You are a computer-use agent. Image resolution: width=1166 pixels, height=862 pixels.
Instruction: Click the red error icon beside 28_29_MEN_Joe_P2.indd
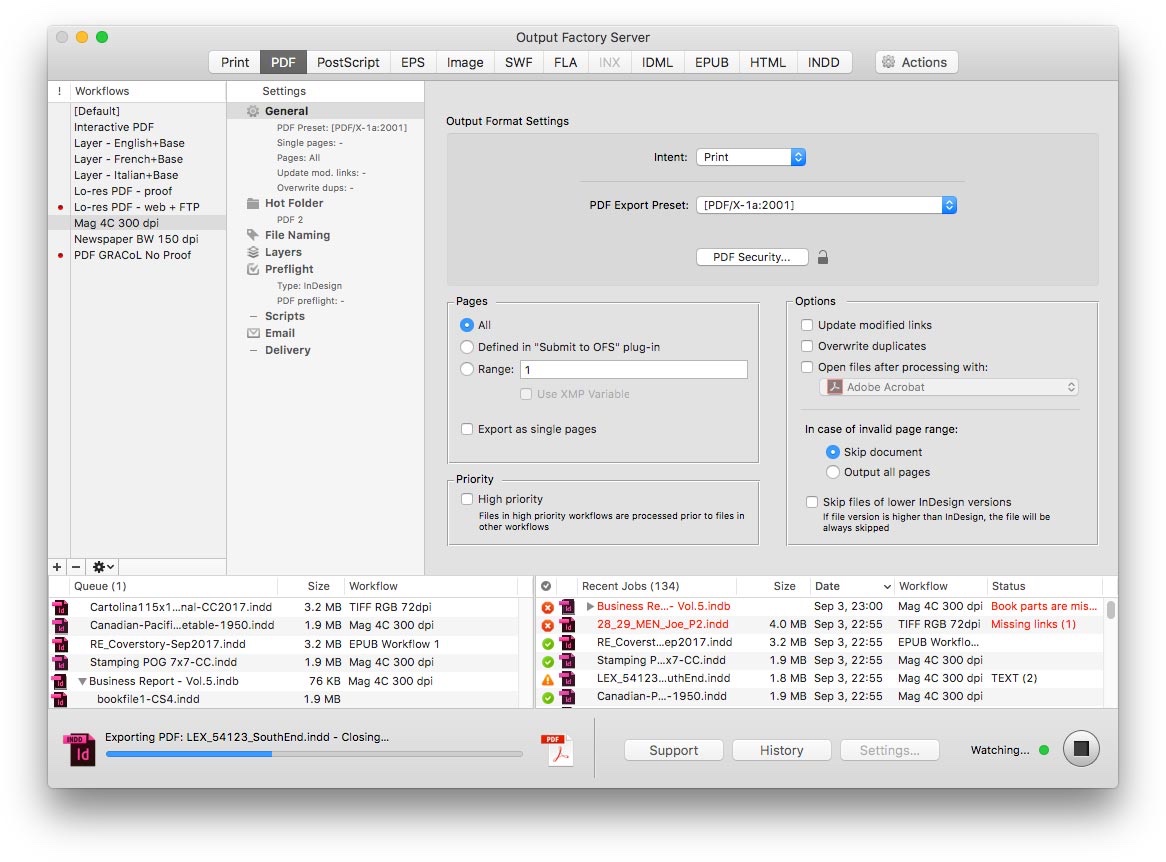tap(549, 623)
